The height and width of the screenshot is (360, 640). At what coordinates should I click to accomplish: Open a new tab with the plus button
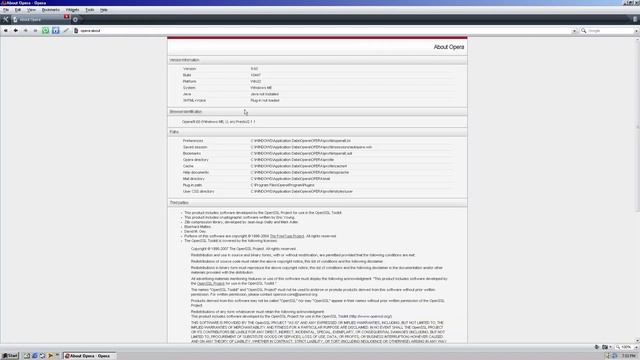point(75,20)
